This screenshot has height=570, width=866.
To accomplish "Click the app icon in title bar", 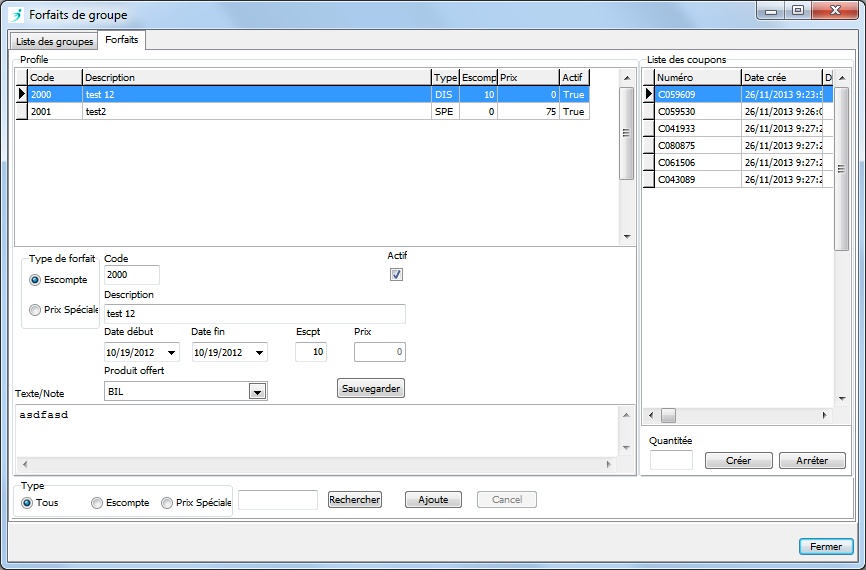I will tap(15, 15).
